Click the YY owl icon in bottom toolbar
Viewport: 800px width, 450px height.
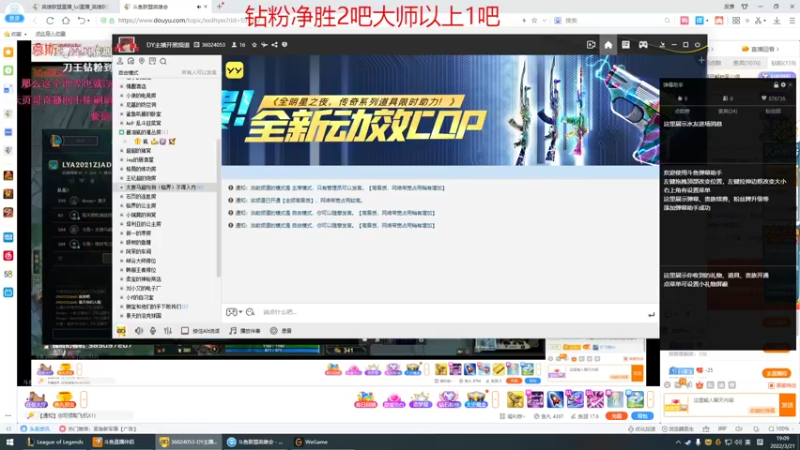click(121, 331)
